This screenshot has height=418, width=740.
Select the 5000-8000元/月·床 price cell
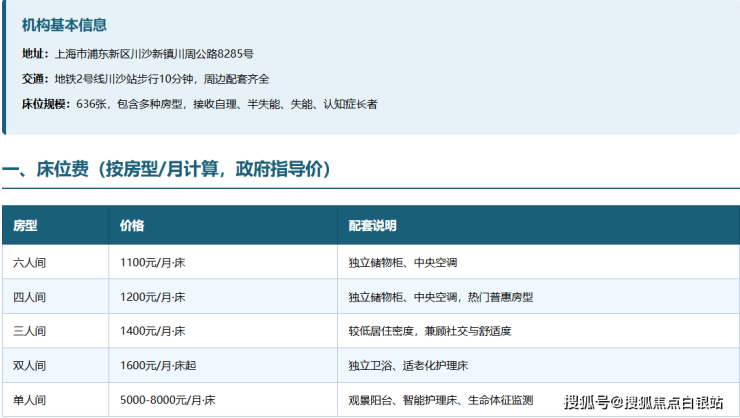223,400
